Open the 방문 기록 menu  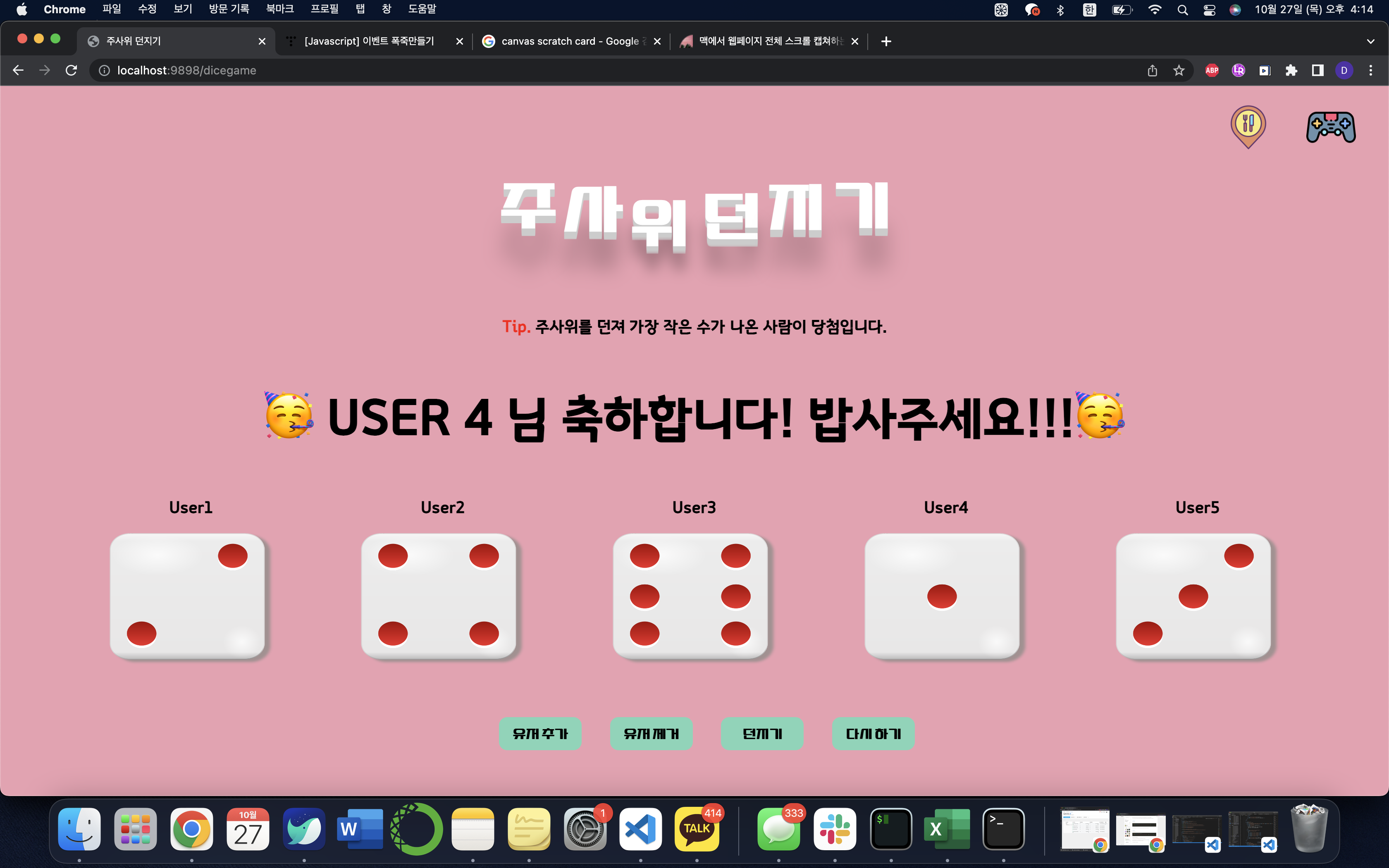(228, 9)
